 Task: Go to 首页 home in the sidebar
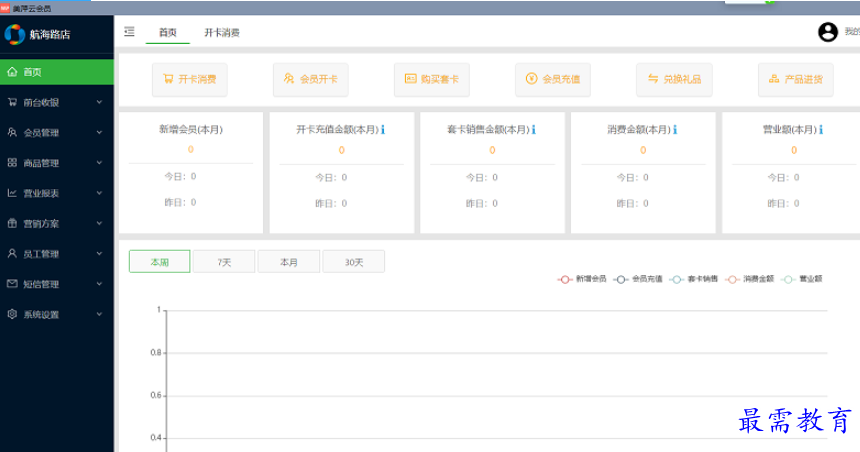pos(57,72)
